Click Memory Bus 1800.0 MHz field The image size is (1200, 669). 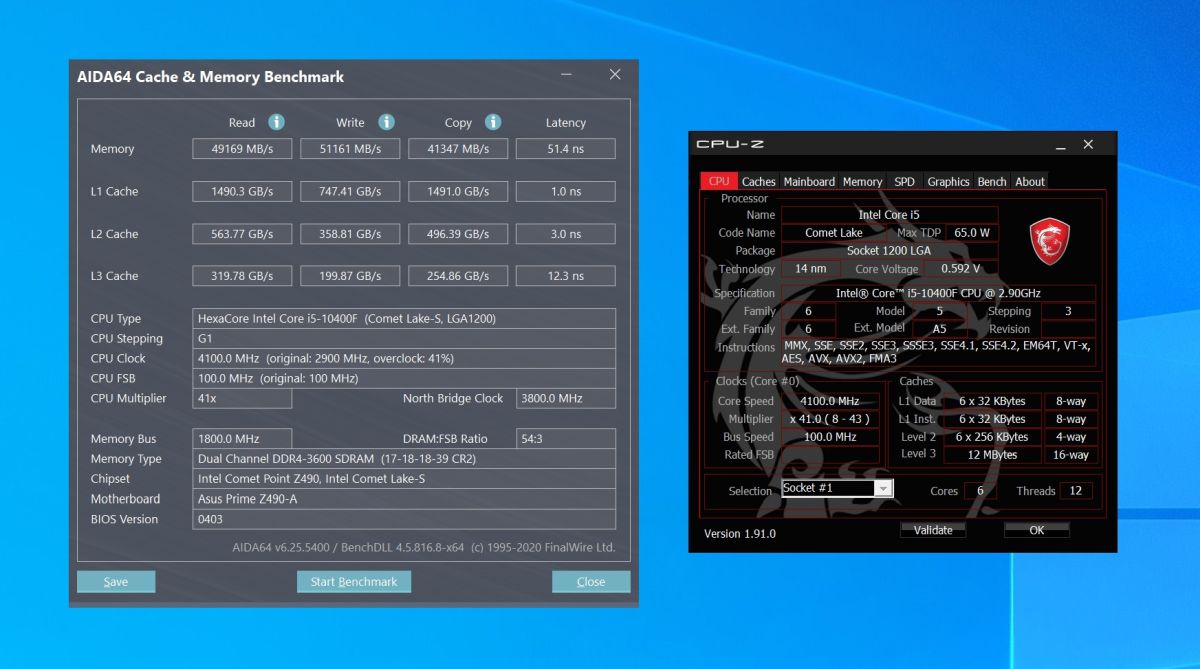pos(242,439)
